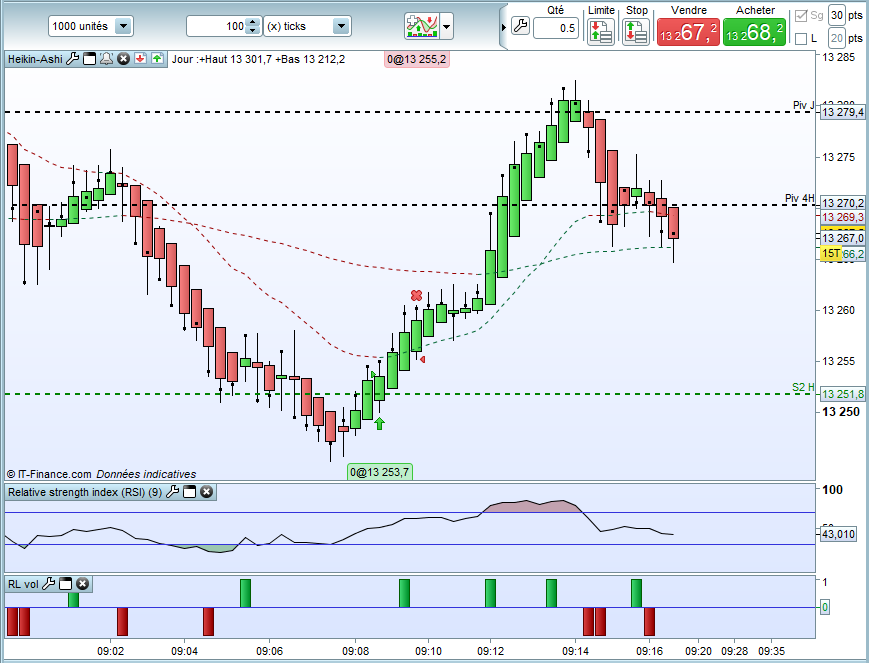Image resolution: width=869 pixels, height=663 pixels.
Task: Click the green up arrow entry marker
Action: pos(379,424)
